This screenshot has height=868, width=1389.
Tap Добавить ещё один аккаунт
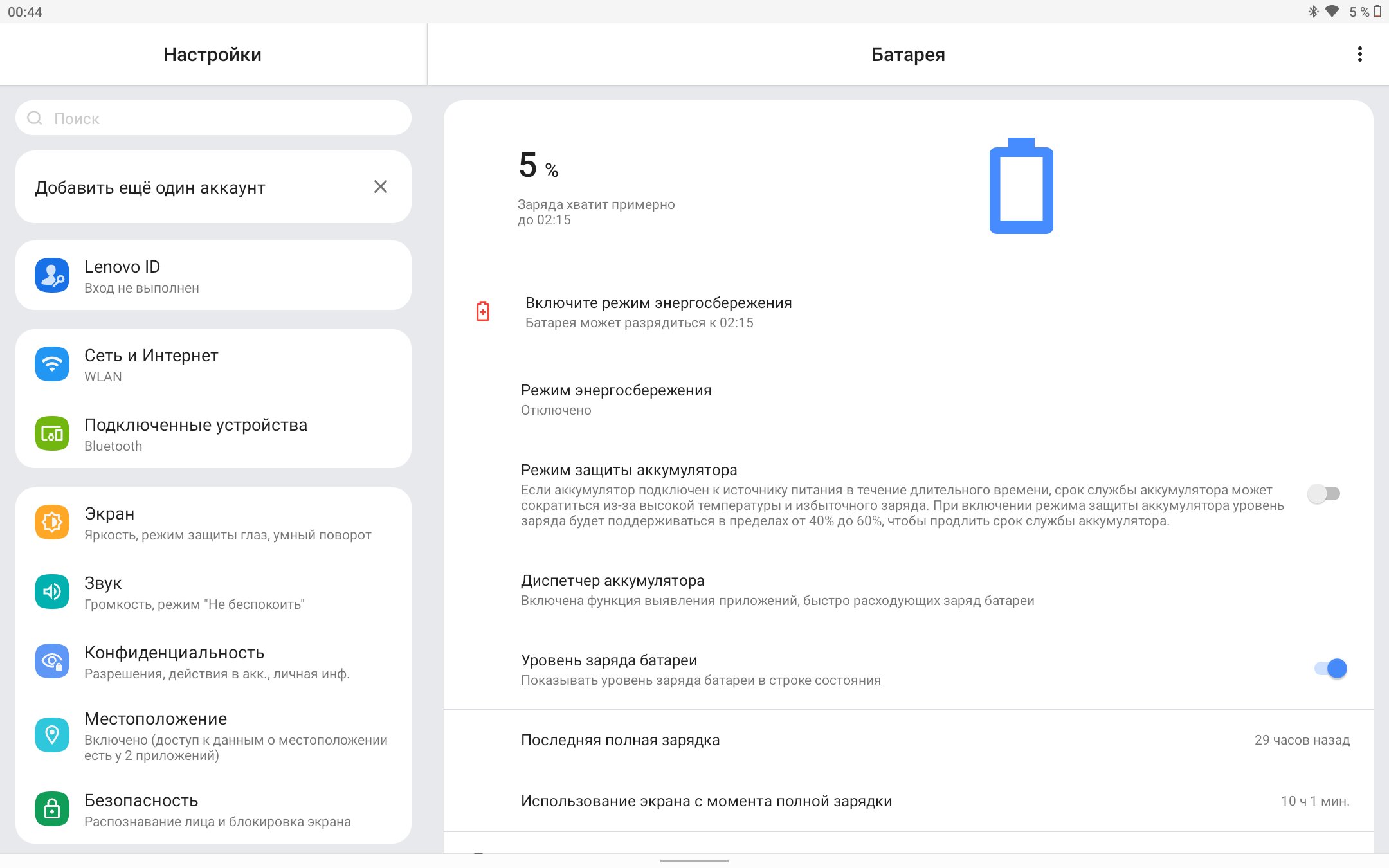tap(150, 188)
